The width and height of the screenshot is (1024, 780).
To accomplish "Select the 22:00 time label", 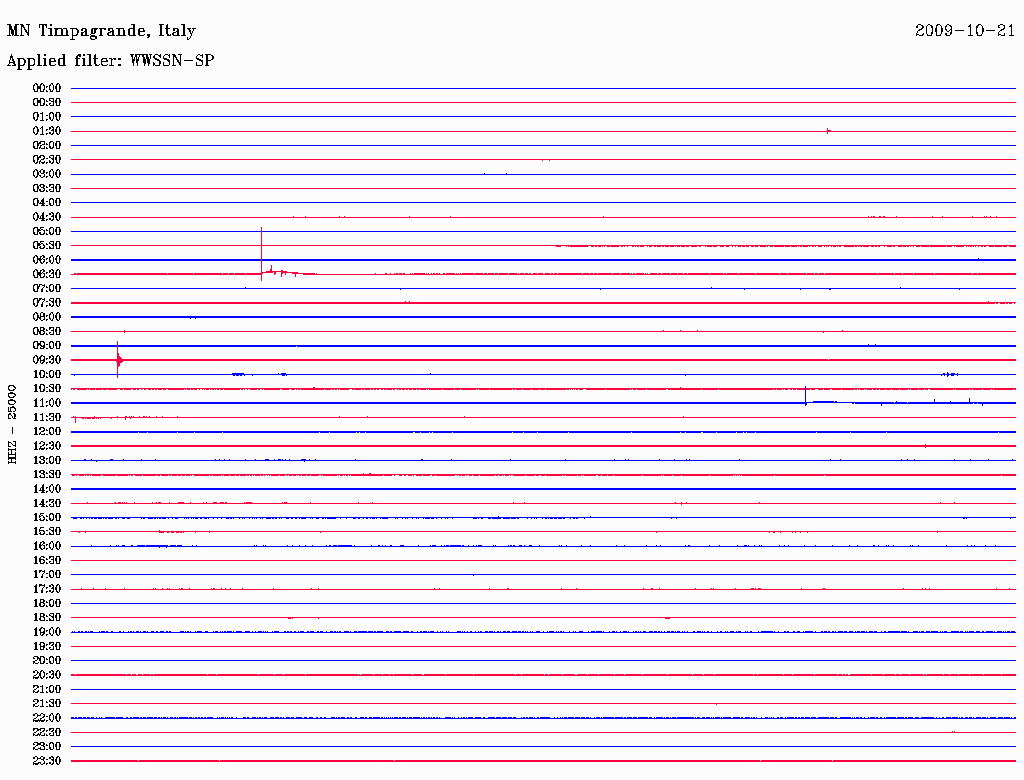I will (x=47, y=718).
